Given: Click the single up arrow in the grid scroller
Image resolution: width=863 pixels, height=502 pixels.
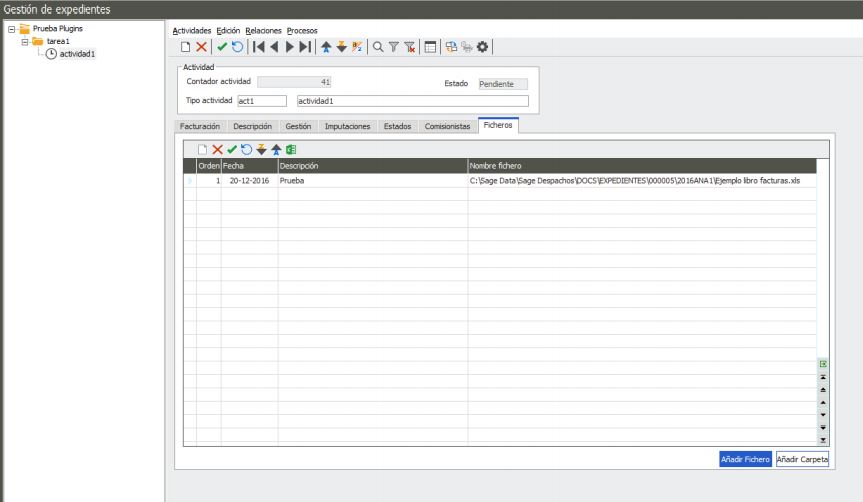Looking at the screenshot, I should pyautogui.click(x=823, y=402).
